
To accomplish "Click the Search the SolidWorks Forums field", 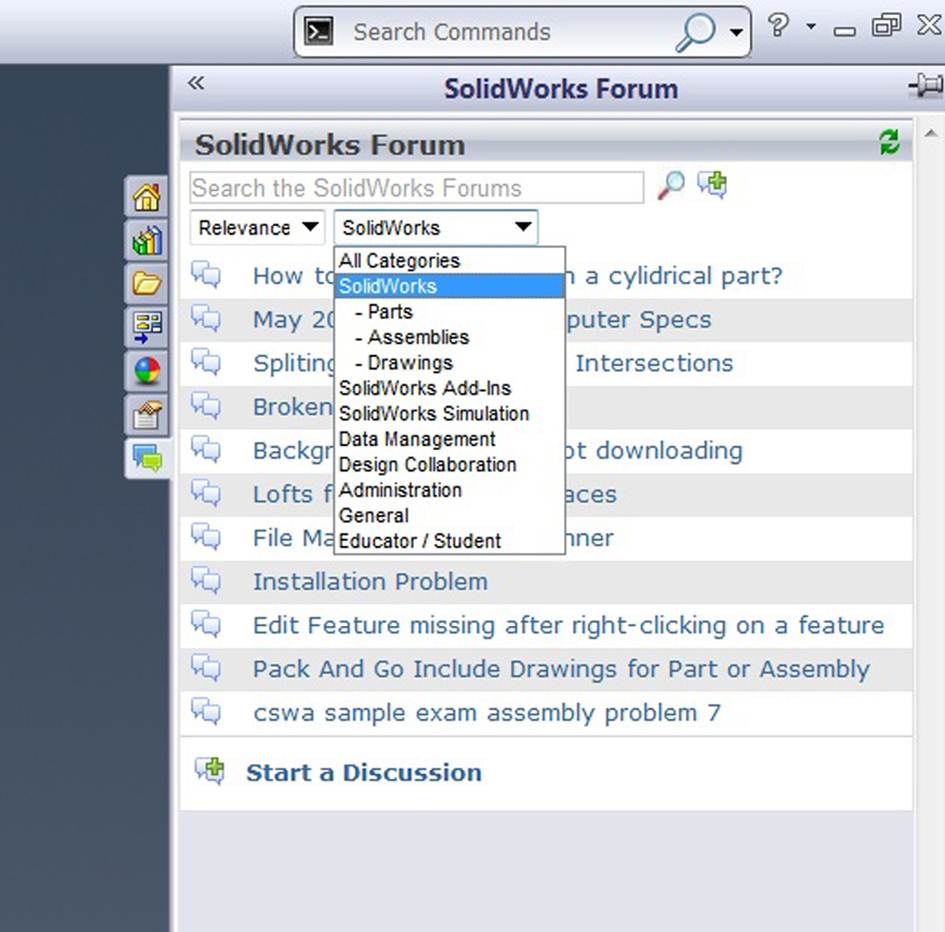I will click(x=416, y=188).
